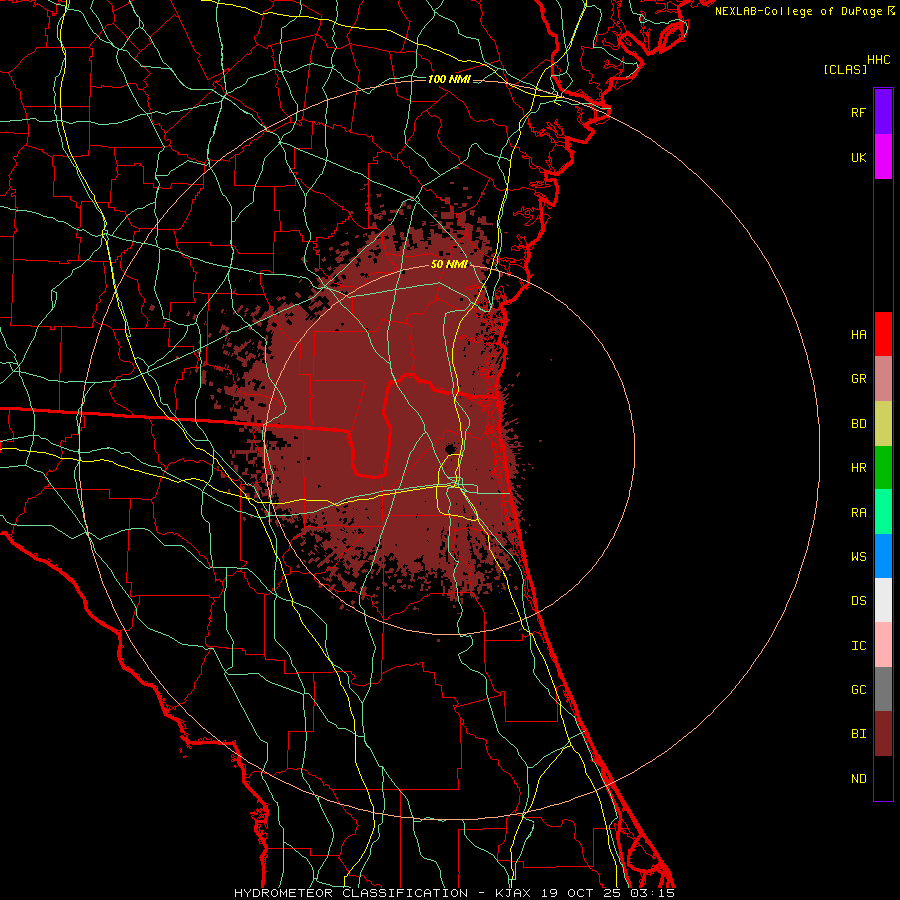Screen dimensions: 900x900
Task: Pick the RA light-green legend swatch
Action: pos(883,512)
